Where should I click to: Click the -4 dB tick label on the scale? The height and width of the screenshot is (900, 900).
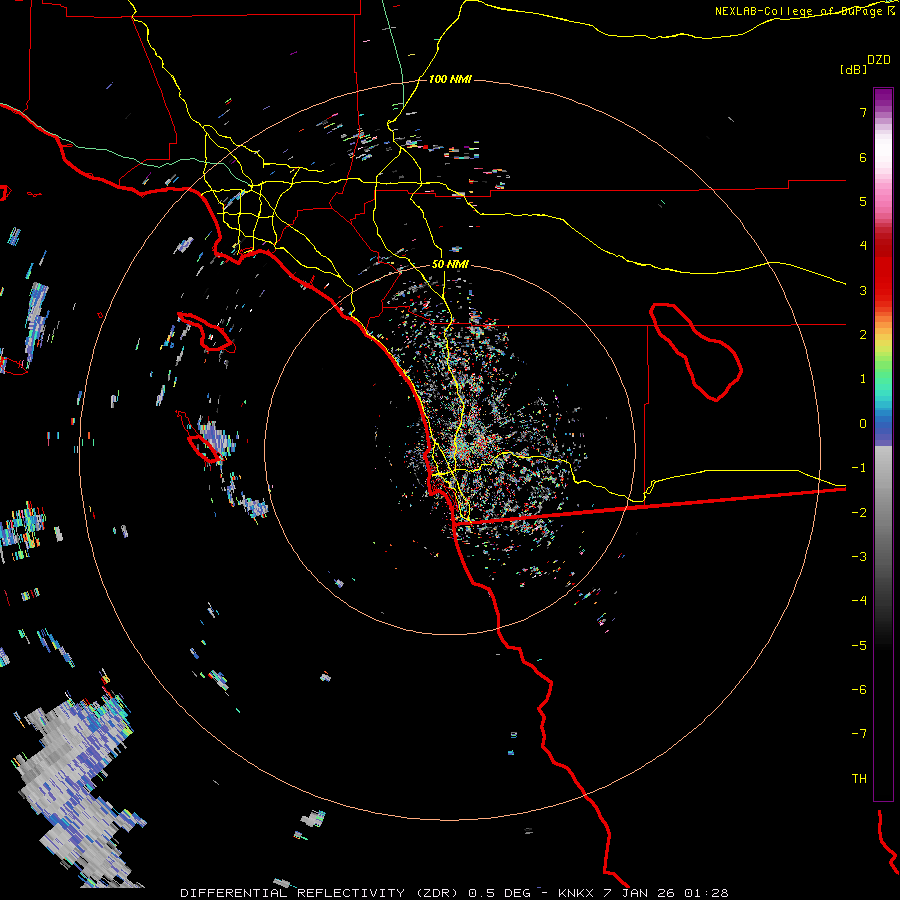(x=859, y=601)
